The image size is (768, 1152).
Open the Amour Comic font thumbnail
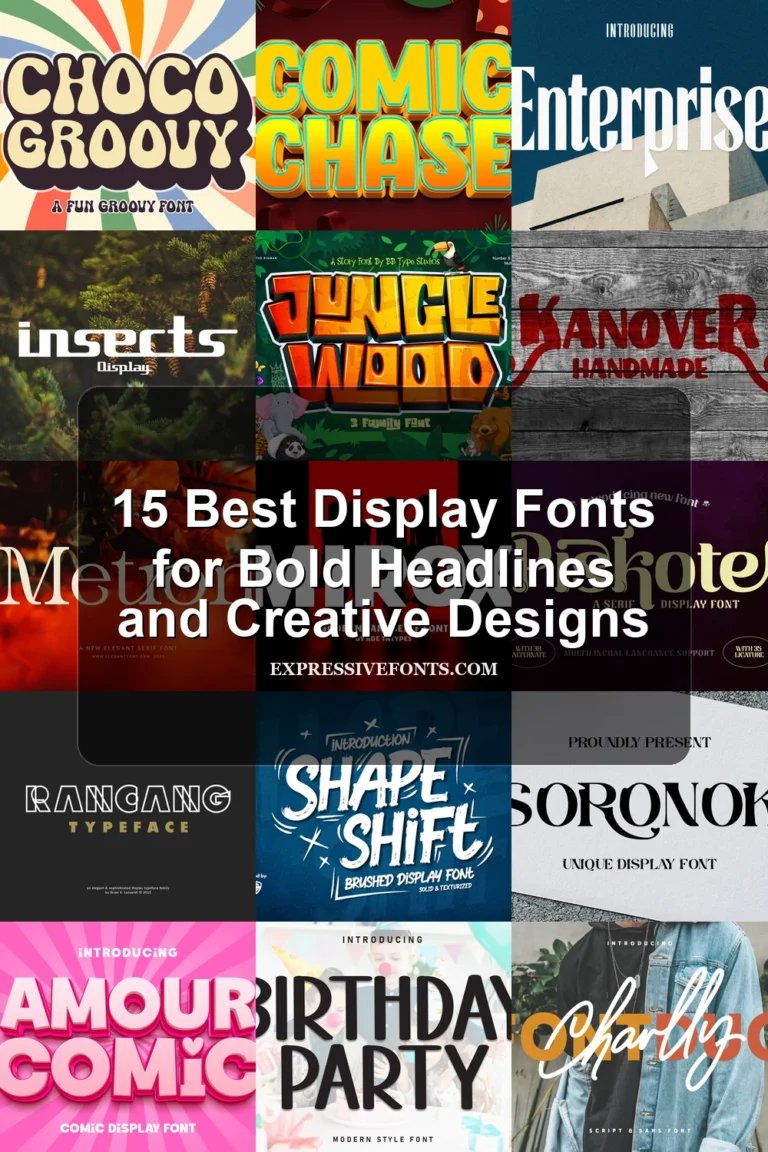128,1037
